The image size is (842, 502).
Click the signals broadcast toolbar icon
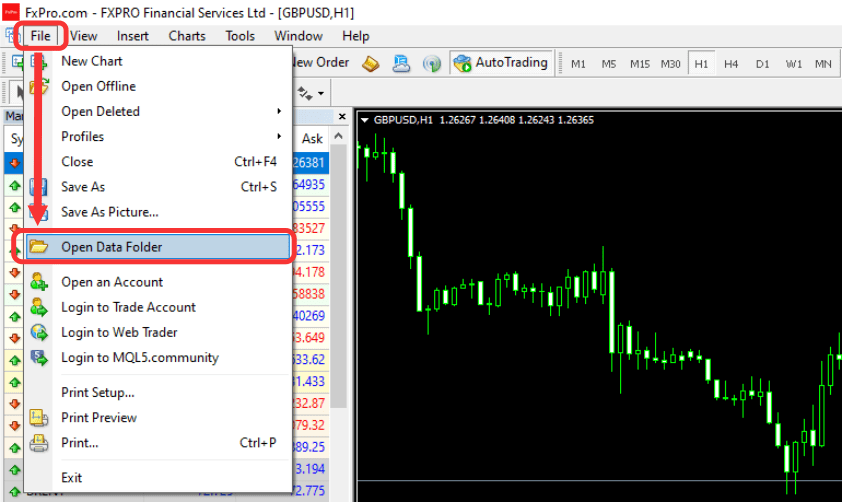point(432,64)
